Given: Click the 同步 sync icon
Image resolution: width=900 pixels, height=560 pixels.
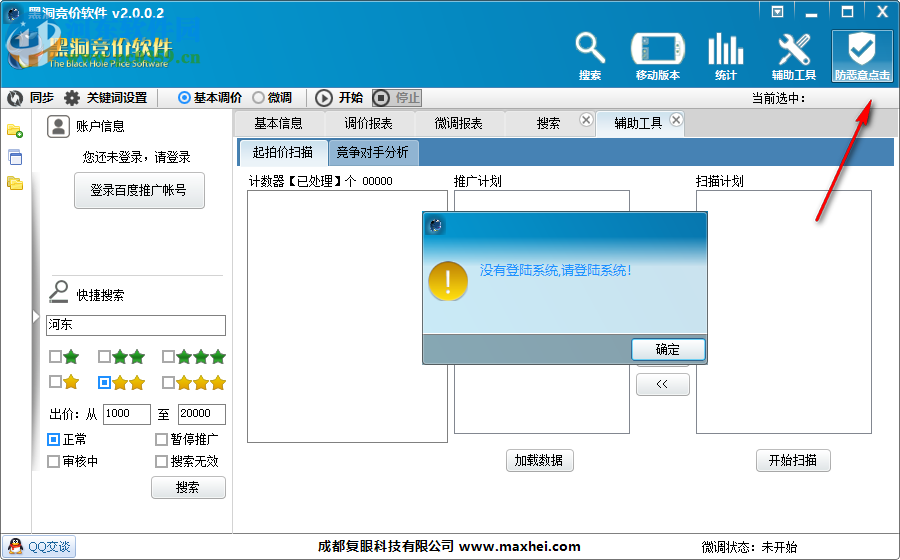Looking at the screenshot, I should pos(15,98).
